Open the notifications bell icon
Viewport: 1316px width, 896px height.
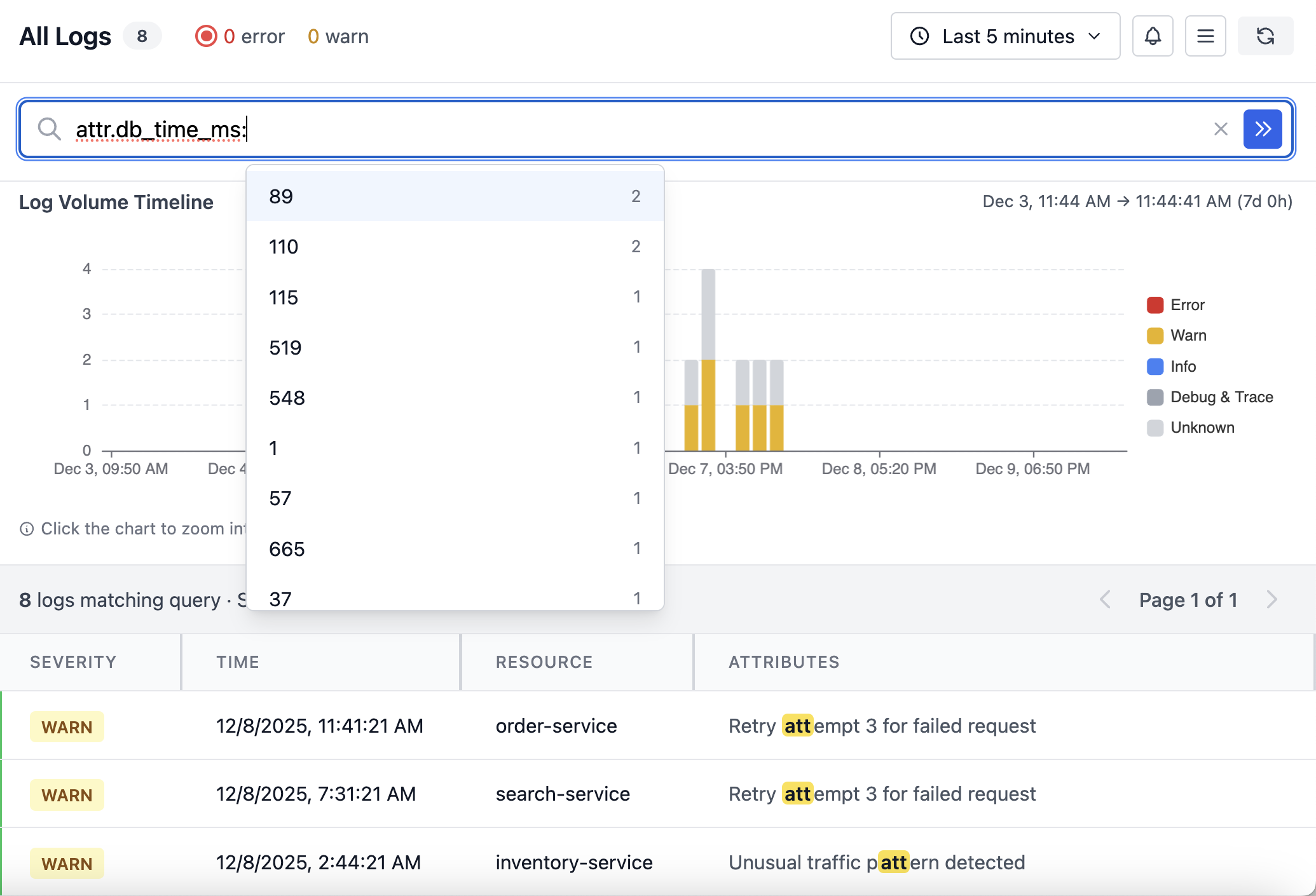pyautogui.click(x=1153, y=36)
